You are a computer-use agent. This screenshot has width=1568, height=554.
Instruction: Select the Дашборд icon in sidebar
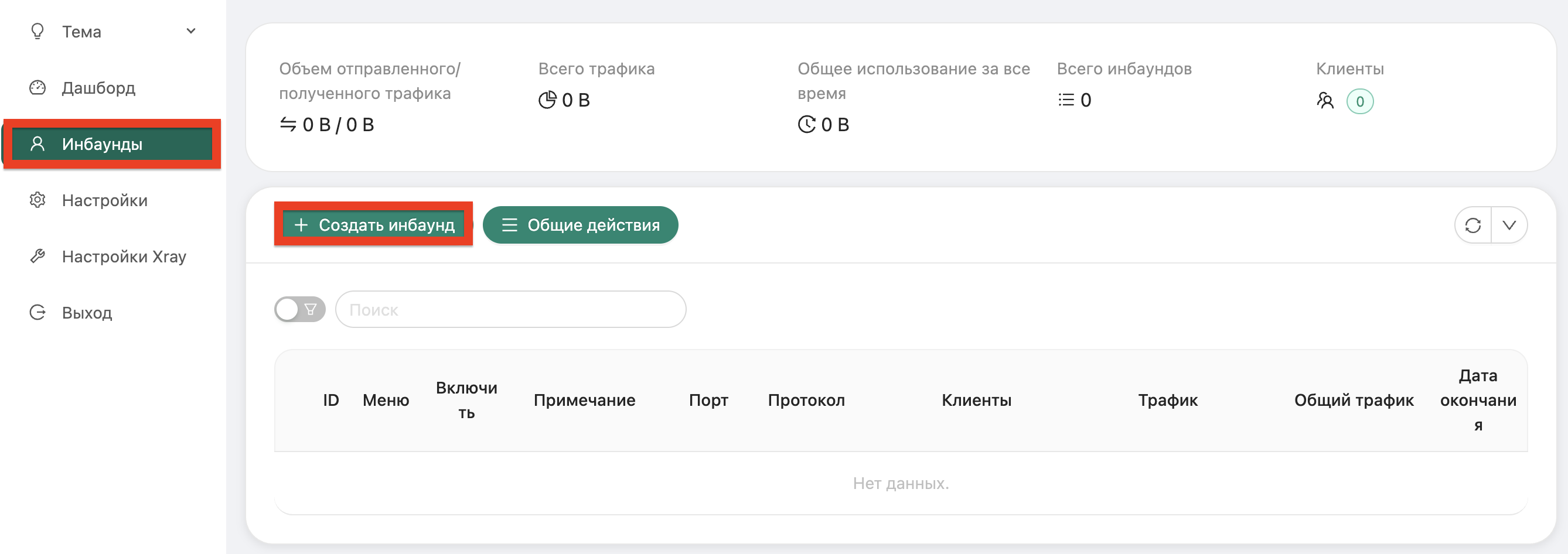point(38,88)
